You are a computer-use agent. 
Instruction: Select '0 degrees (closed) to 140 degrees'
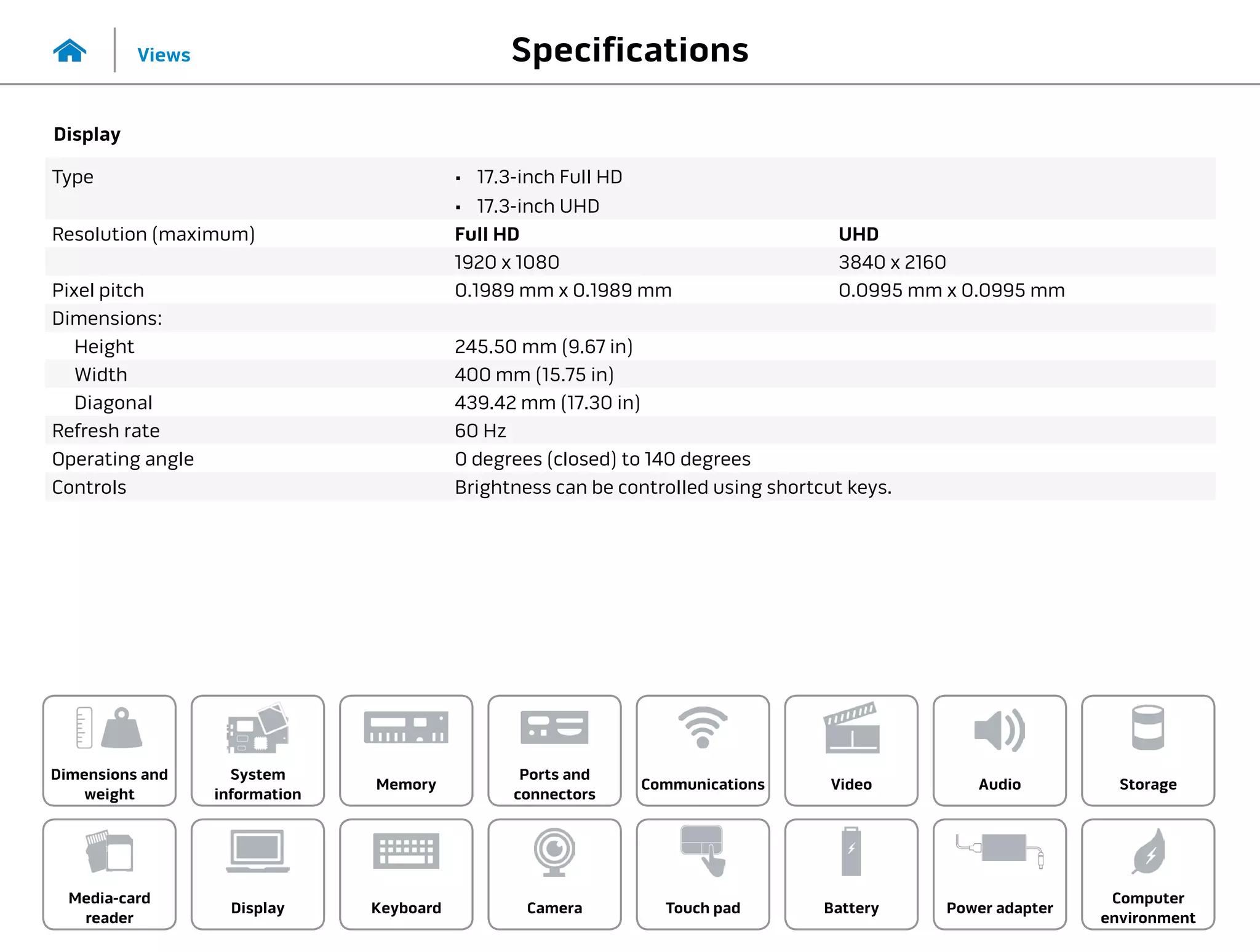602,459
